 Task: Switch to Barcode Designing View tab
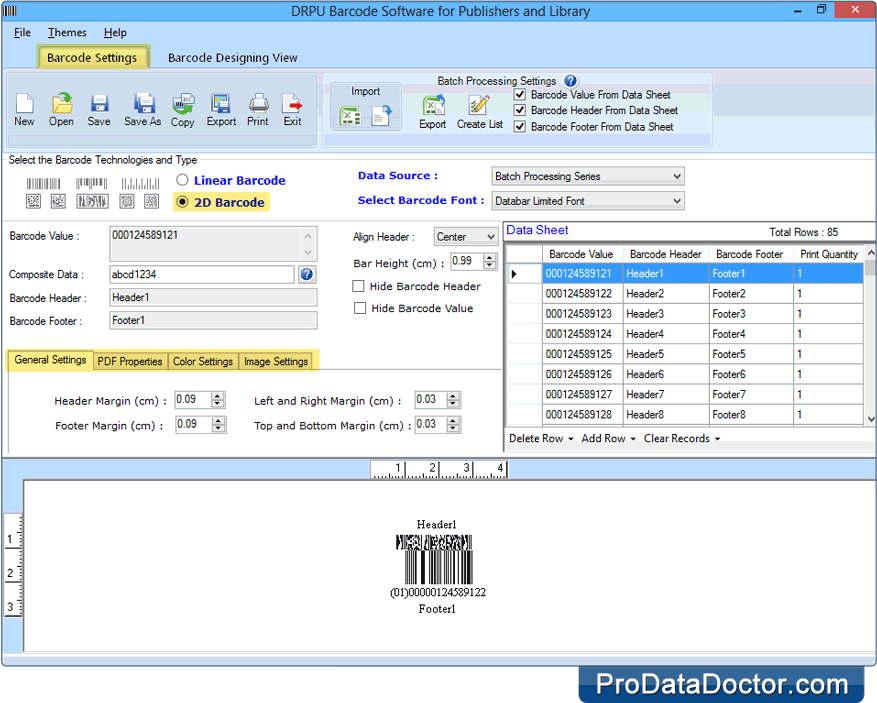(x=233, y=58)
